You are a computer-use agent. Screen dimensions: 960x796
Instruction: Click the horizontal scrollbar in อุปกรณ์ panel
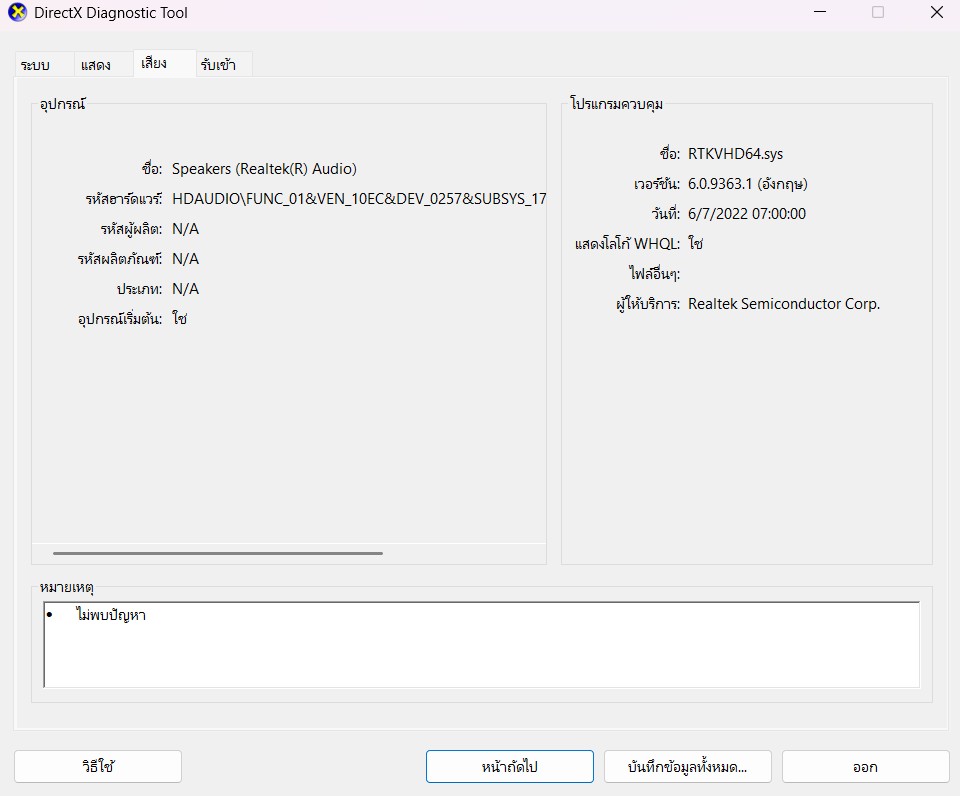(x=218, y=552)
